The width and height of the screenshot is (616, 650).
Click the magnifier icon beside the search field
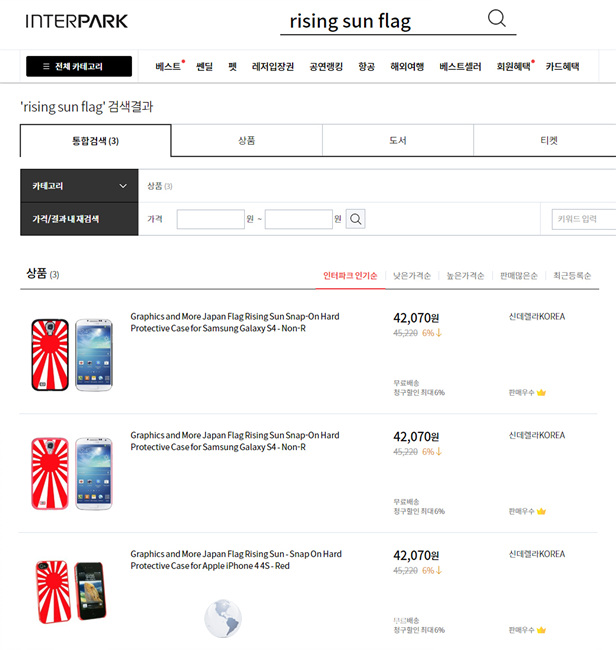coord(496,18)
